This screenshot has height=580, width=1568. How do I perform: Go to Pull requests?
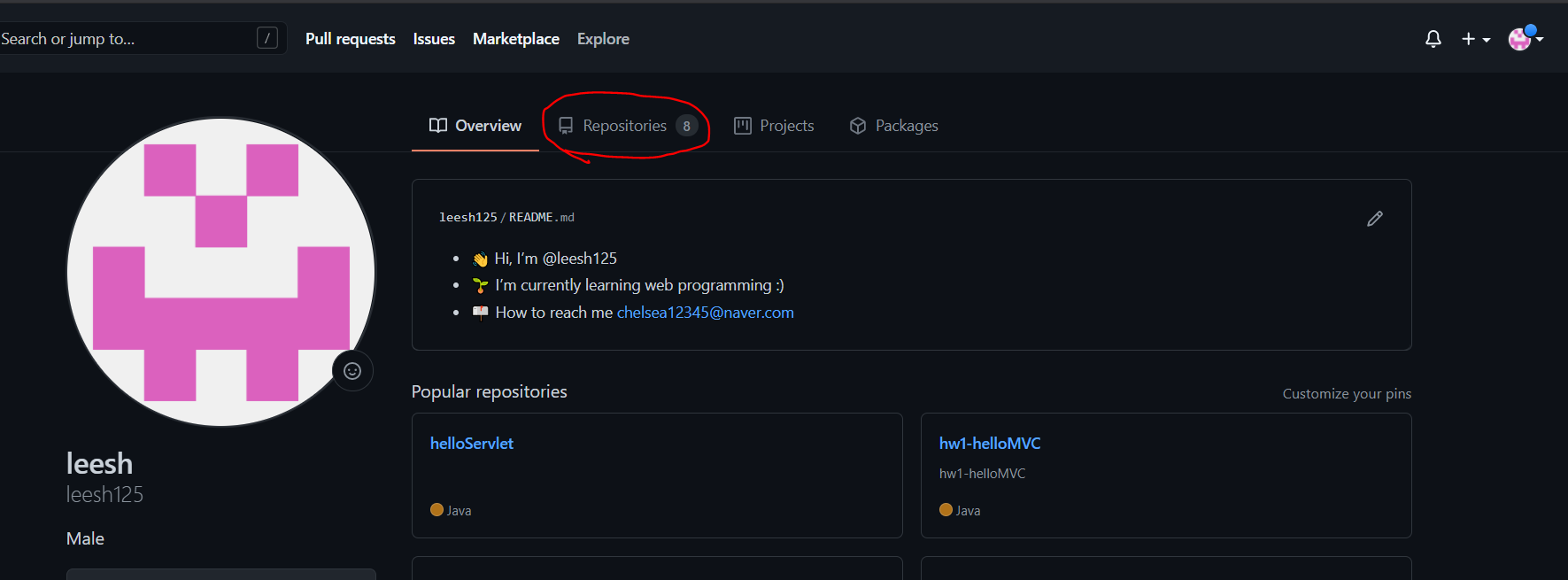(x=350, y=39)
